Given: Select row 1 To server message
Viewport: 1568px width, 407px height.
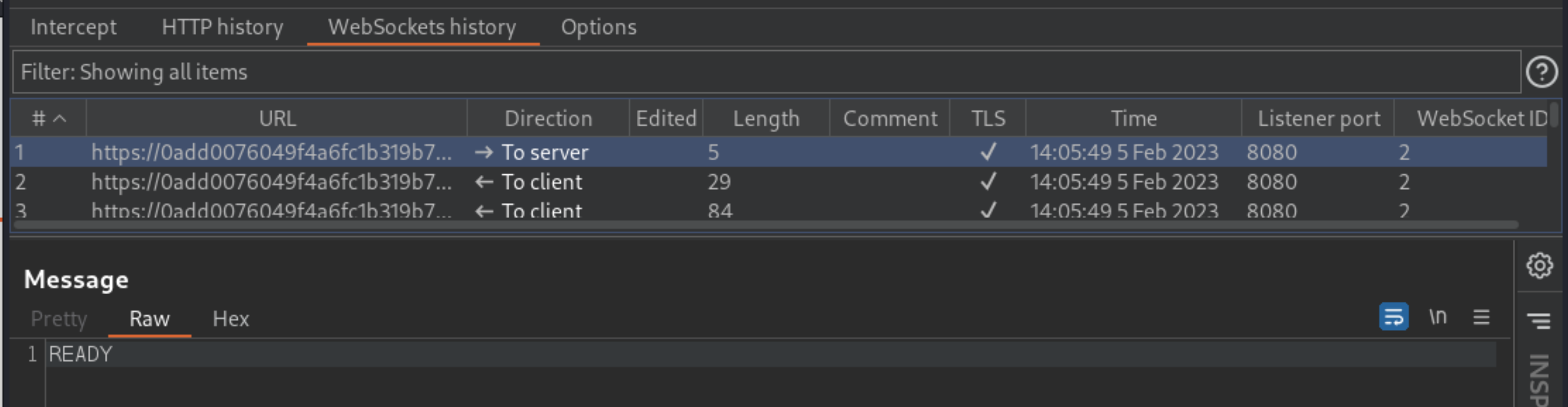Looking at the screenshot, I should click(x=778, y=152).
